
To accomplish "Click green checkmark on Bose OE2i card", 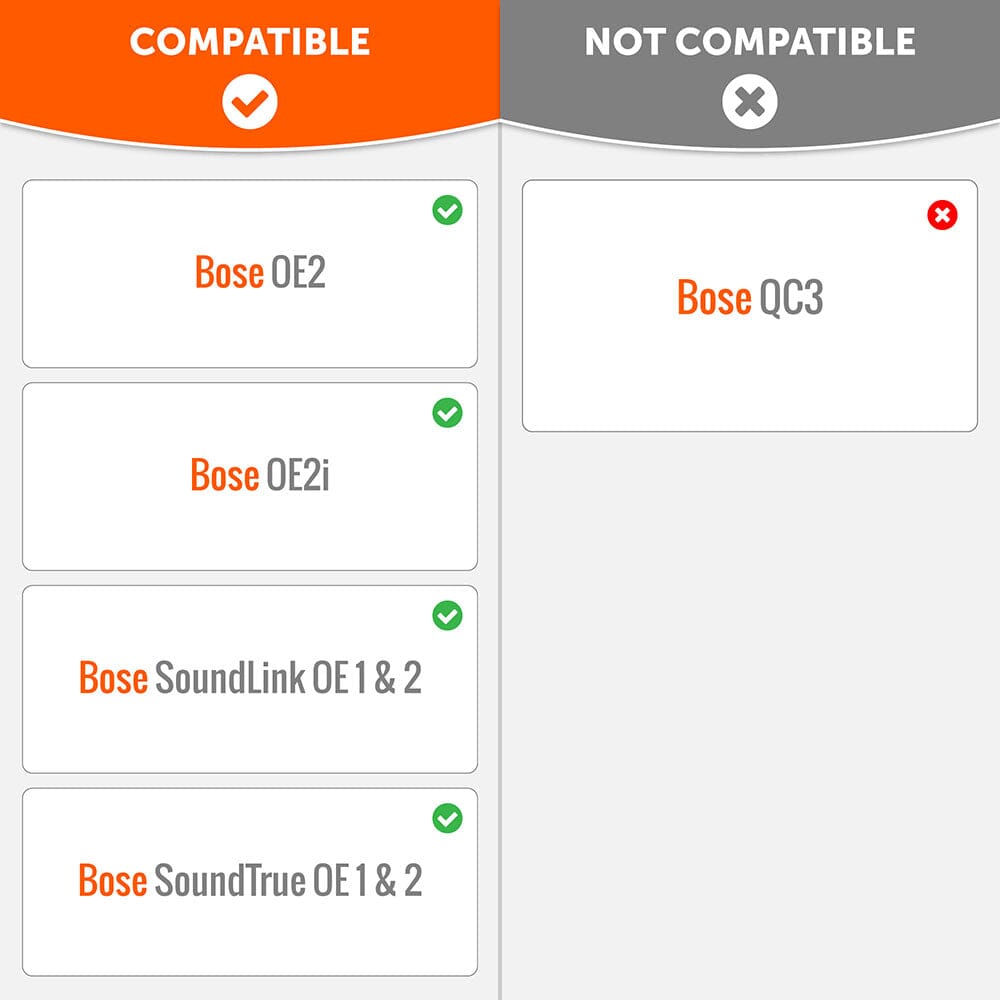I will (x=447, y=413).
